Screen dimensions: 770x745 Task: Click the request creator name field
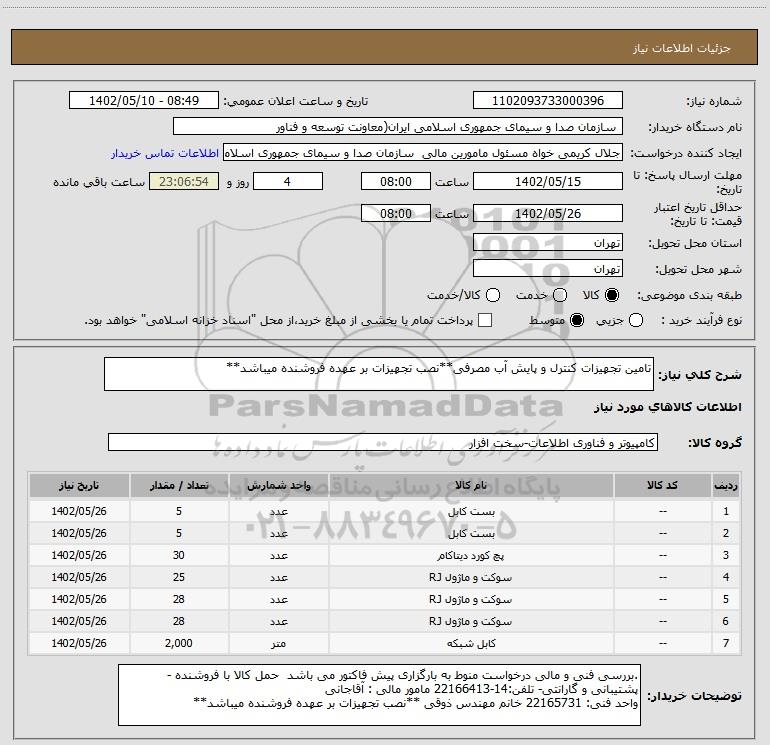(x=423, y=153)
